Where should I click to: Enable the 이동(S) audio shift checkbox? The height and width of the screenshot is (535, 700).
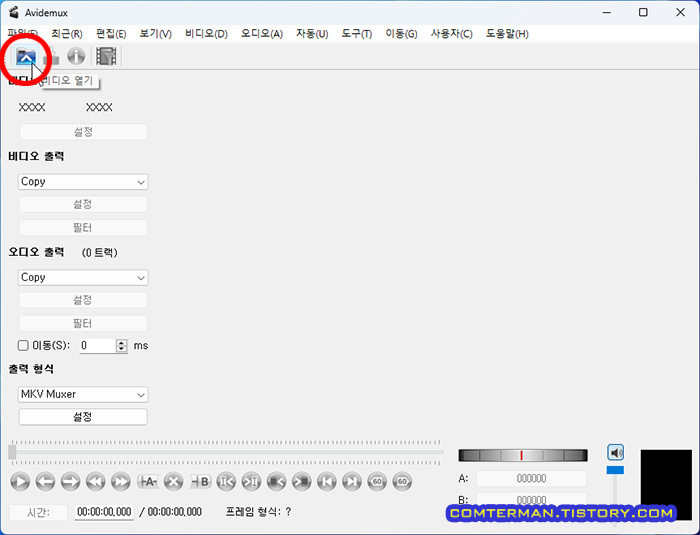click(x=23, y=346)
